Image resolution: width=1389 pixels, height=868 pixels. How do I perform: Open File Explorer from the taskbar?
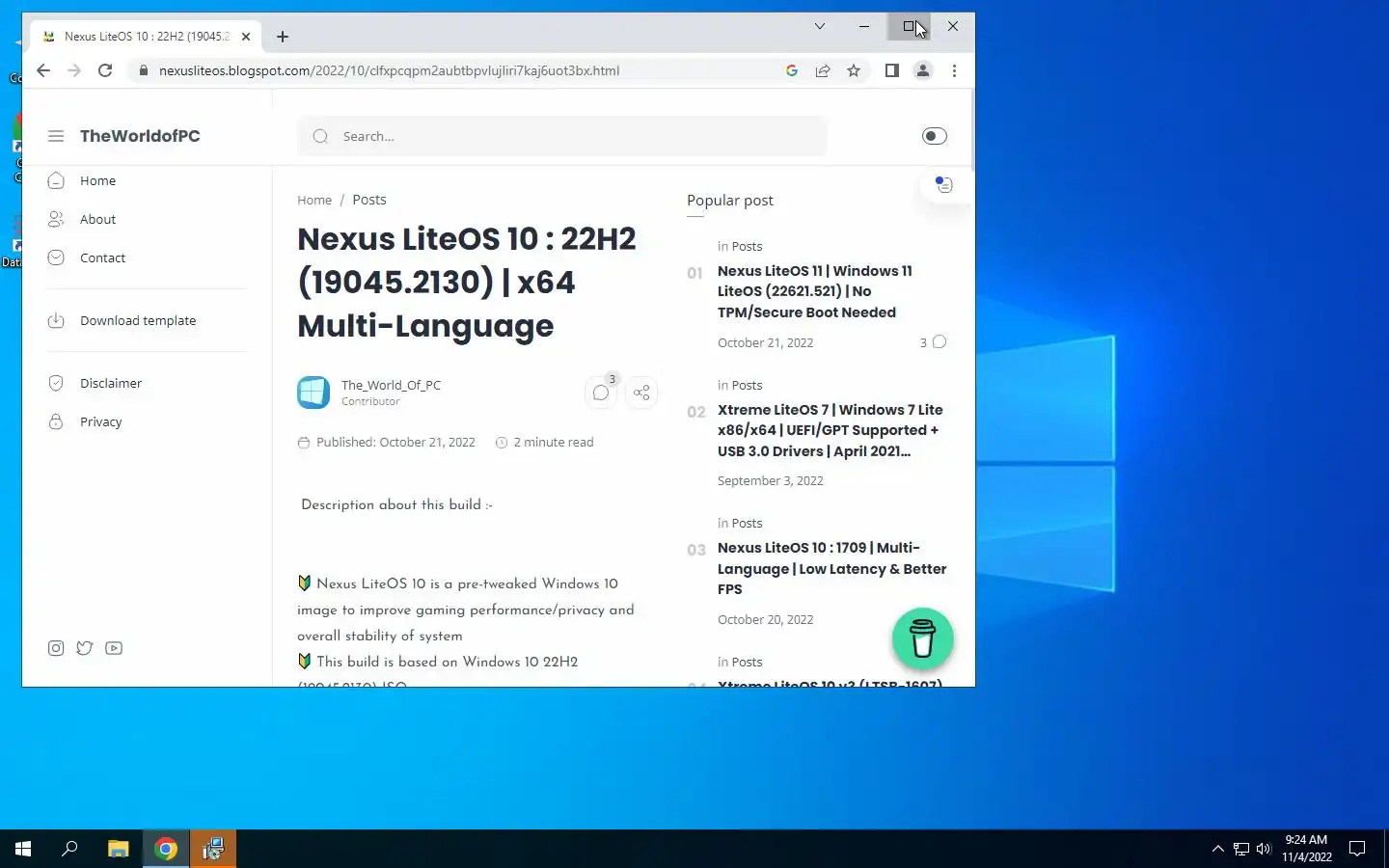pyautogui.click(x=118, y=849)
